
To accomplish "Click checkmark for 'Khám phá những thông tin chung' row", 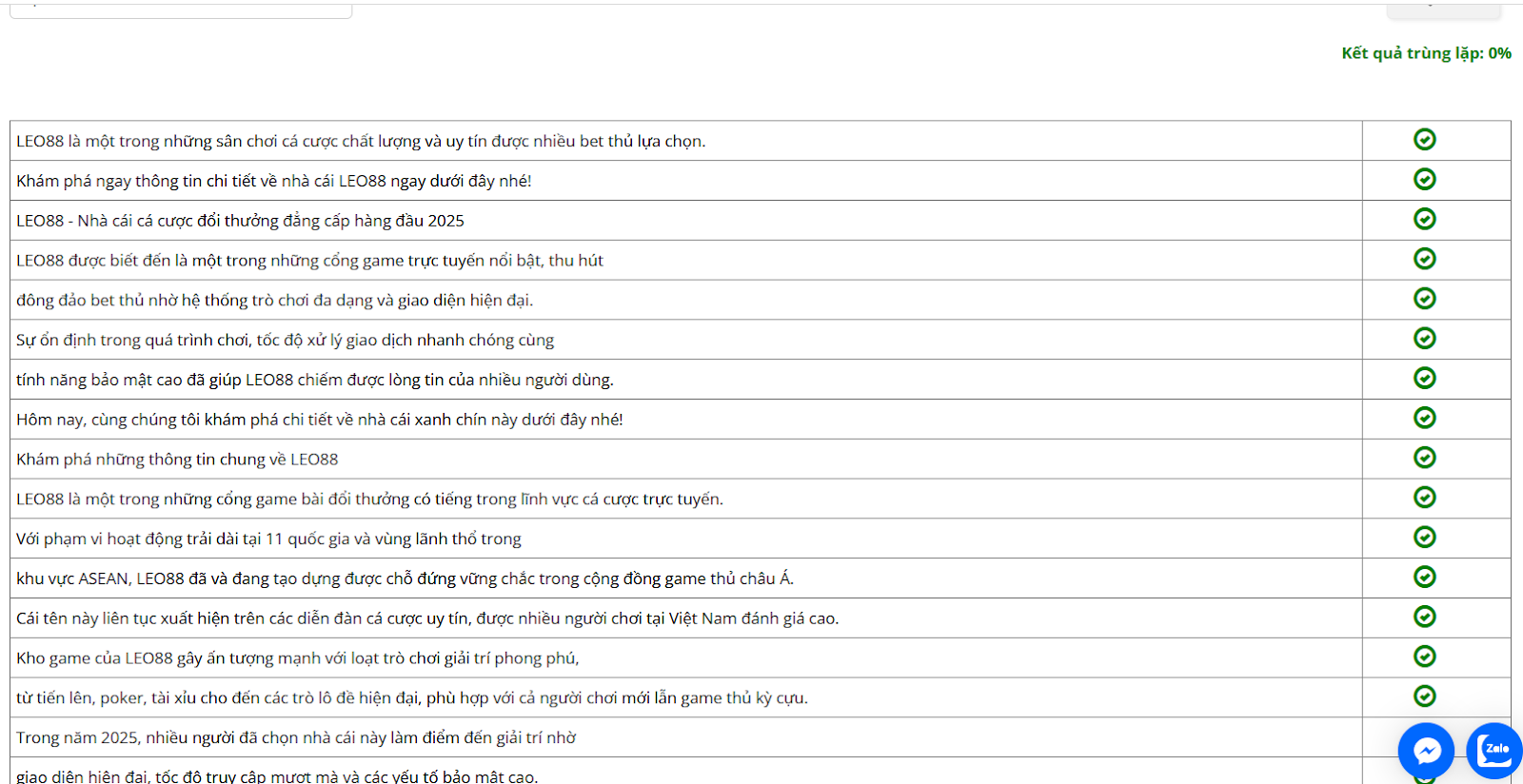I will tap(1424, 458).
